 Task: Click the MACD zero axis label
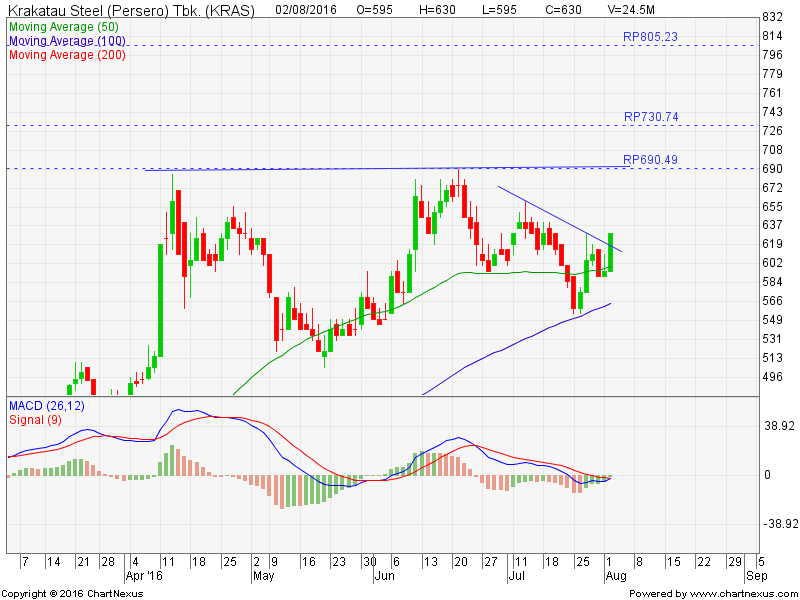pyautogui.click(x=767, y=475)
